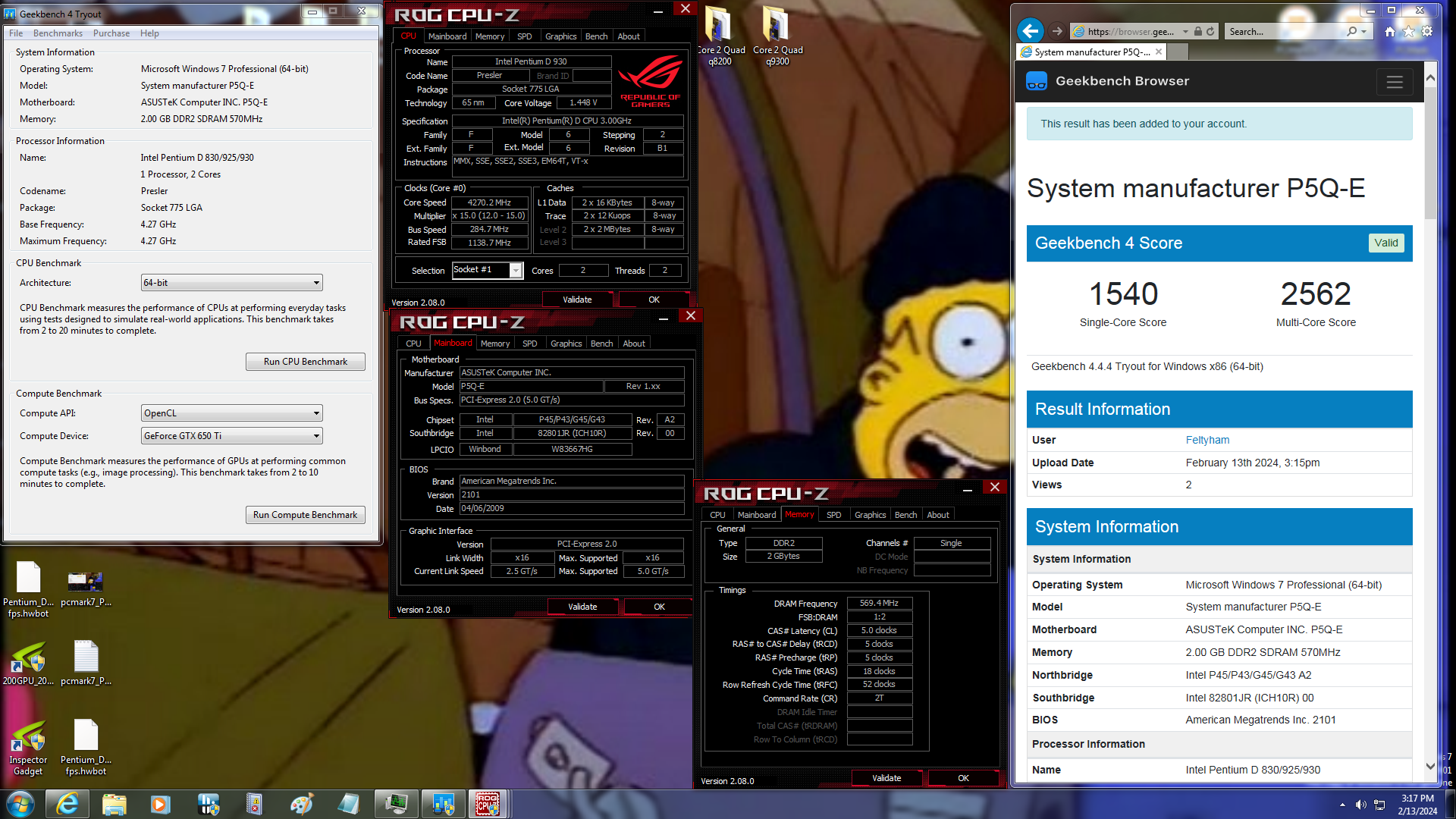The width and height of the screenshot is (1456, 819).
Task: Open Bench tab in Memory CPU-Z window
Action: coord(905,515)
